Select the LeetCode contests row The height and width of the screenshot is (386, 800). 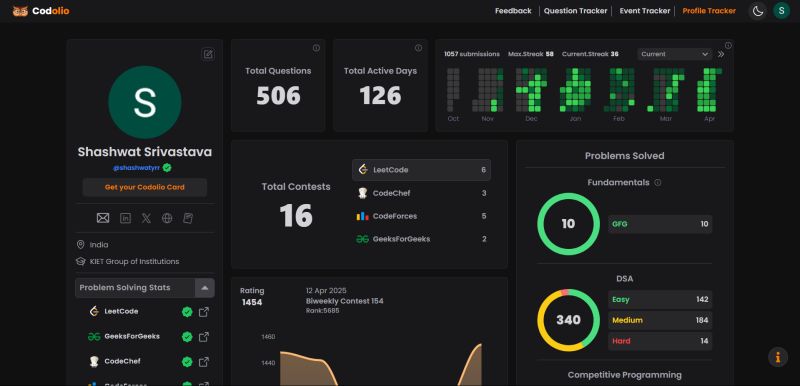tap(421, 170)
